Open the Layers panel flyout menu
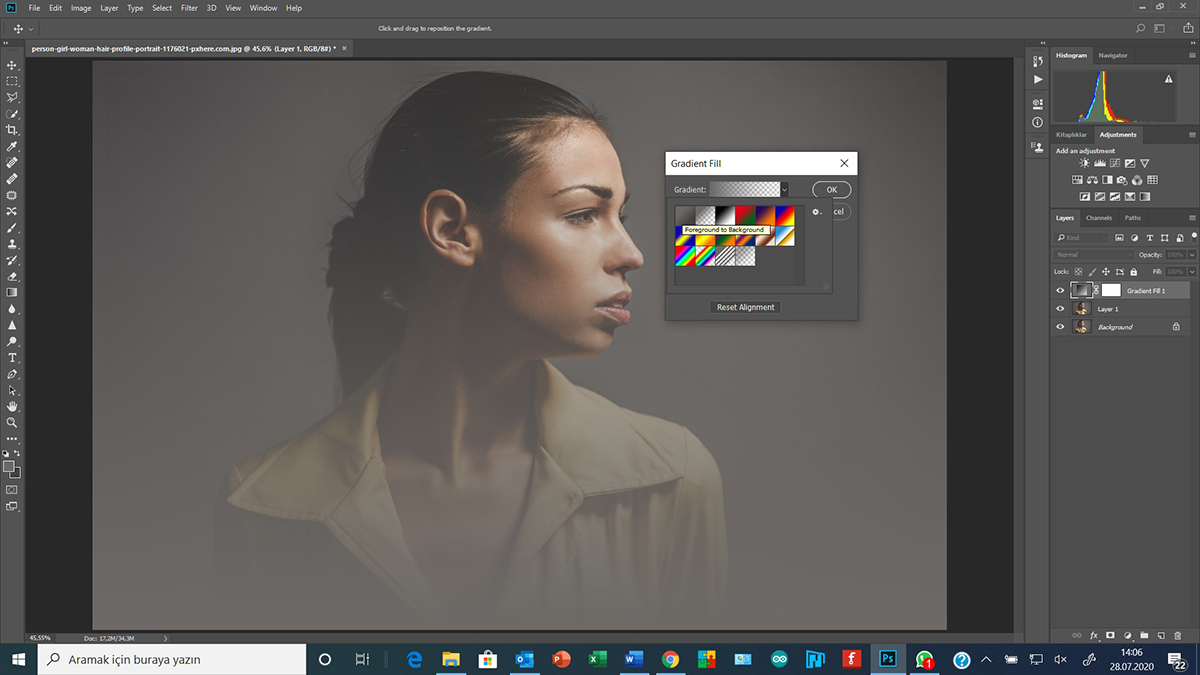 coord(1191,217)
